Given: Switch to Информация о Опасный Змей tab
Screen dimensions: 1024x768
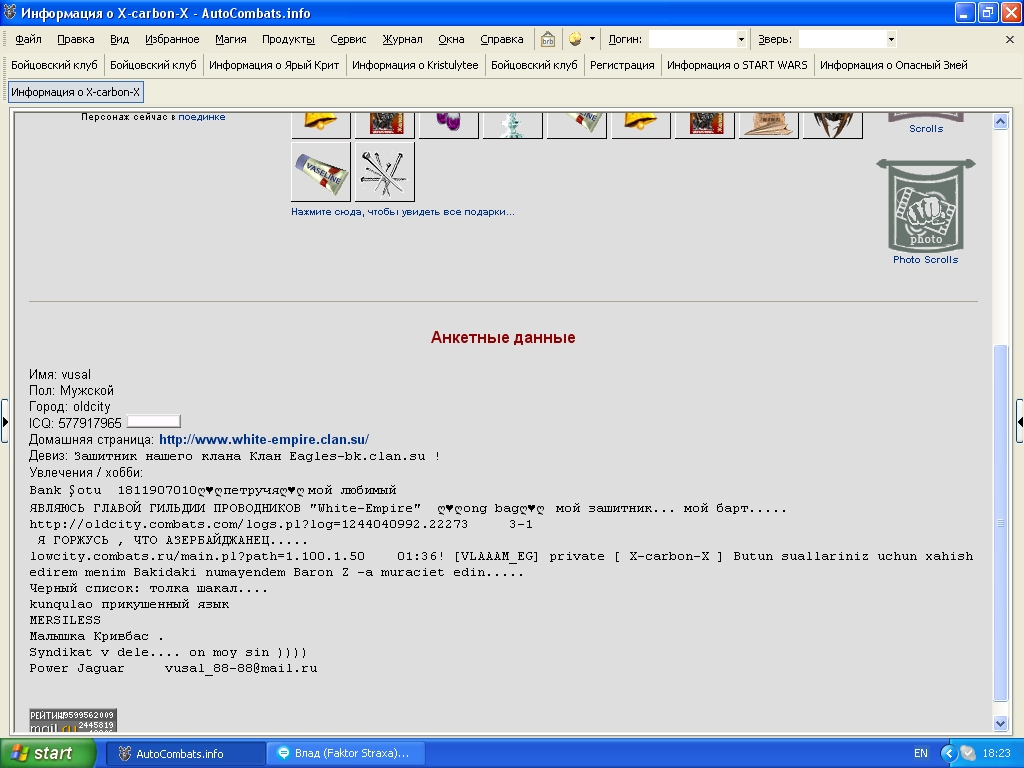Looking at the screenshot, I should tap(893, 65).
